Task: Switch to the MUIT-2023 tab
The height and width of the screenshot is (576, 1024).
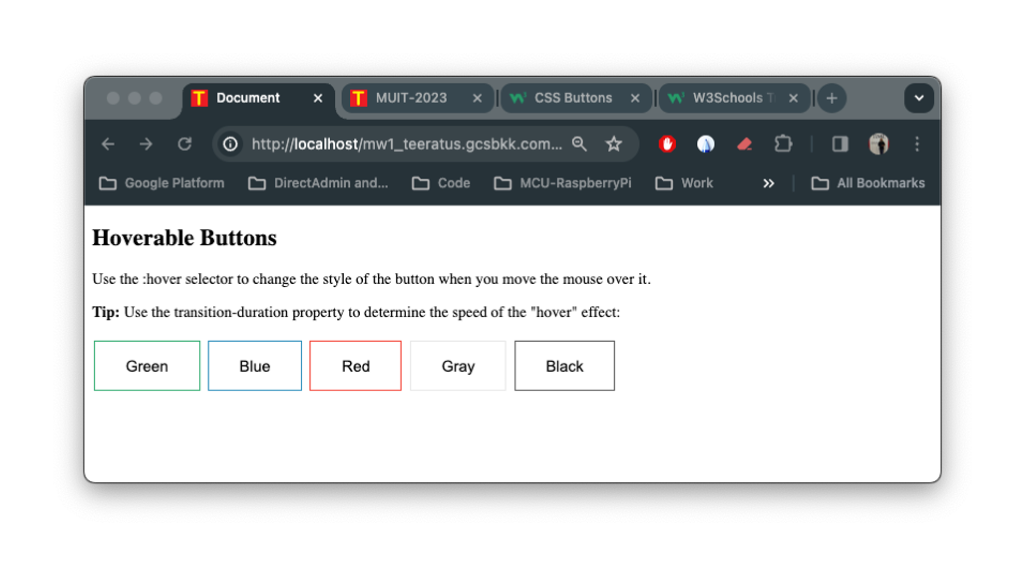Action: pos(411,98)
